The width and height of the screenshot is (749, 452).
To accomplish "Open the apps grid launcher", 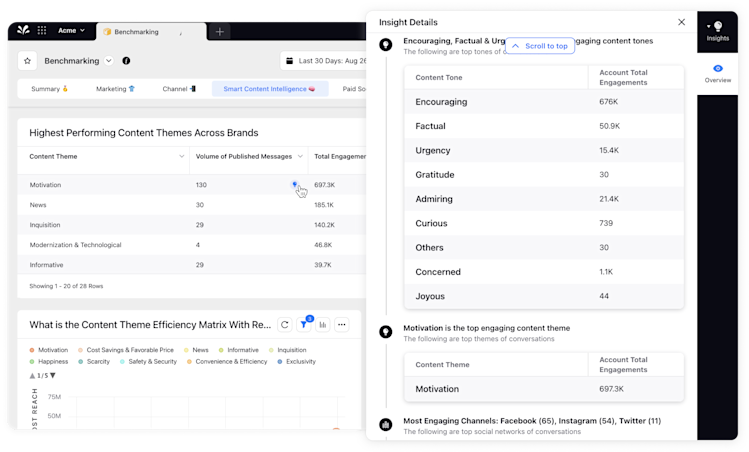I will pyautogui.click(x=42, y=30).
